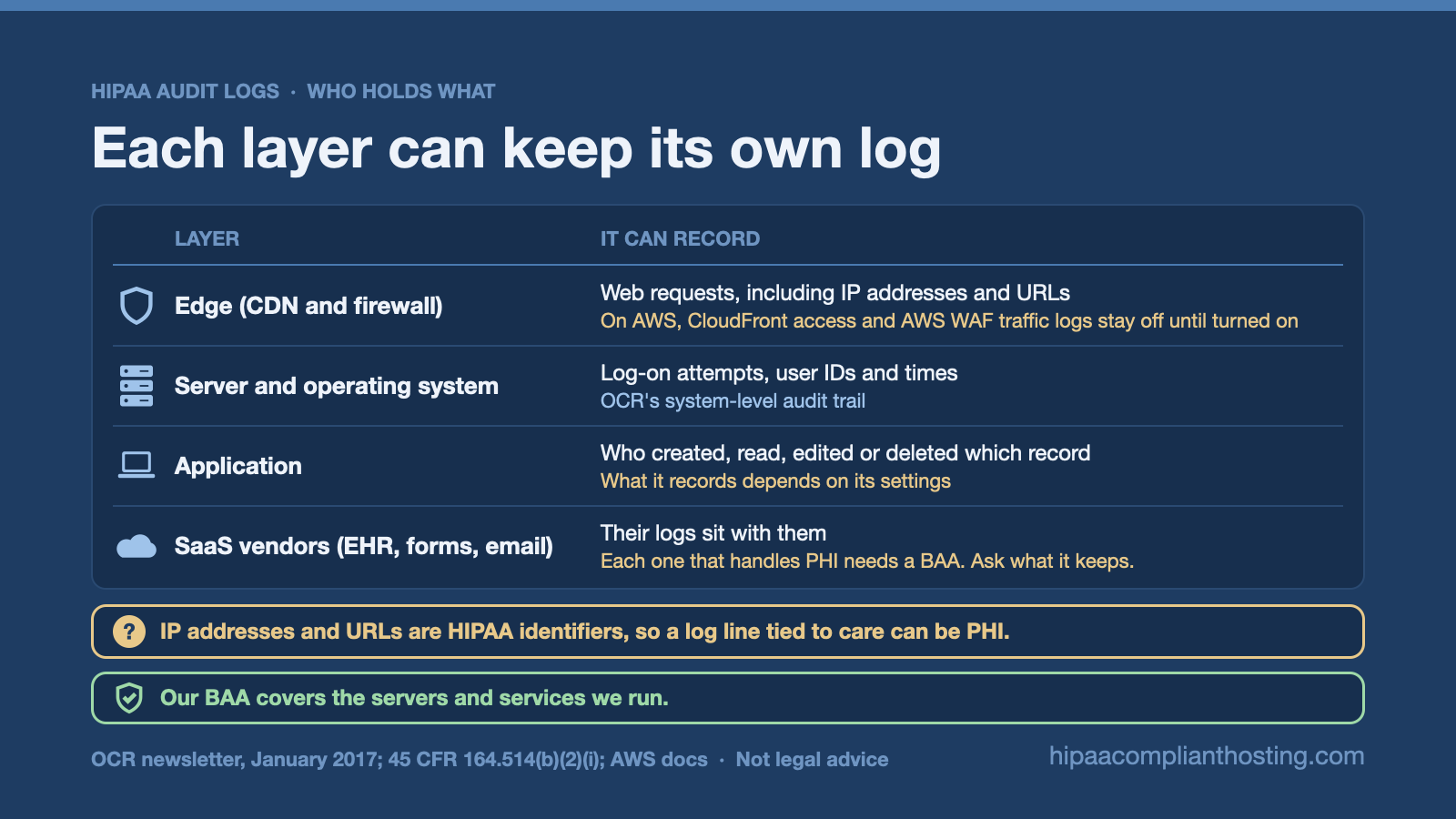Click the shield checkmark icon in green banner
Screen dimensions: 1456x819
129,698
